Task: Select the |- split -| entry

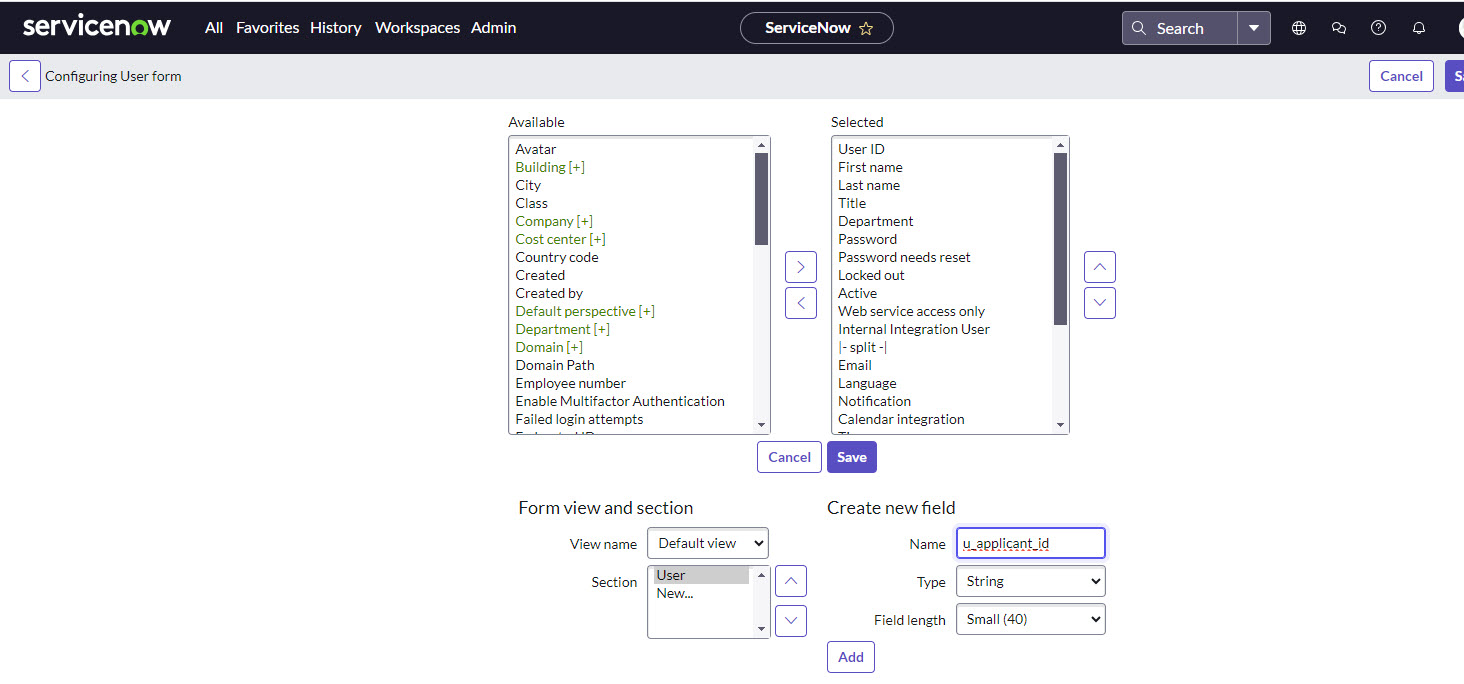Action: point(863,347)
